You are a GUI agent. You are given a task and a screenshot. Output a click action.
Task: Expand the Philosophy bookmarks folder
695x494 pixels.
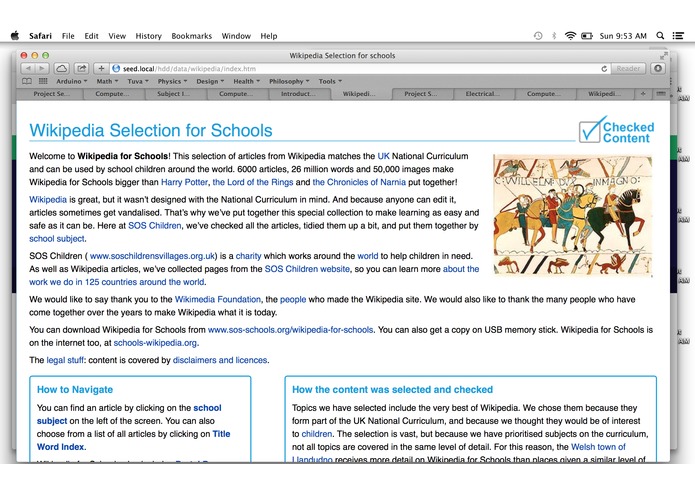(289, 81)
